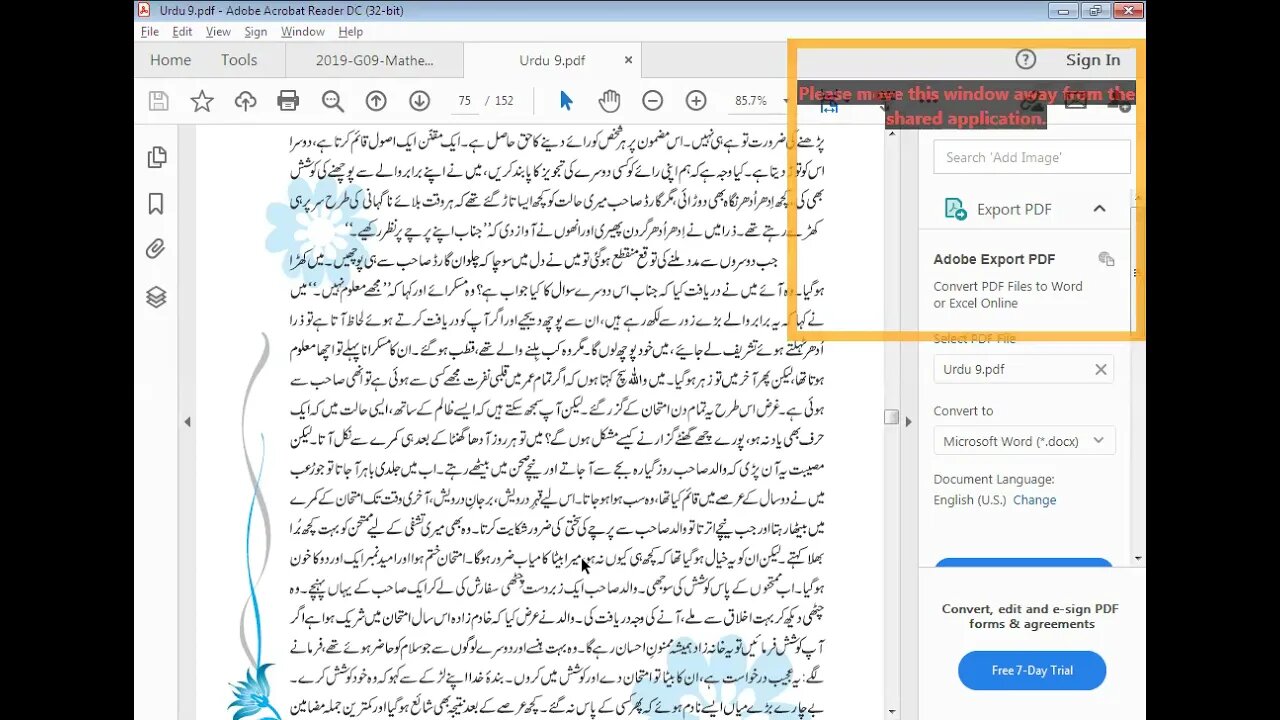This screenshot has height=720, width=1280.
Task: Click the Urdu 9.pdf file field
Action: click(x=1024, y=369)
